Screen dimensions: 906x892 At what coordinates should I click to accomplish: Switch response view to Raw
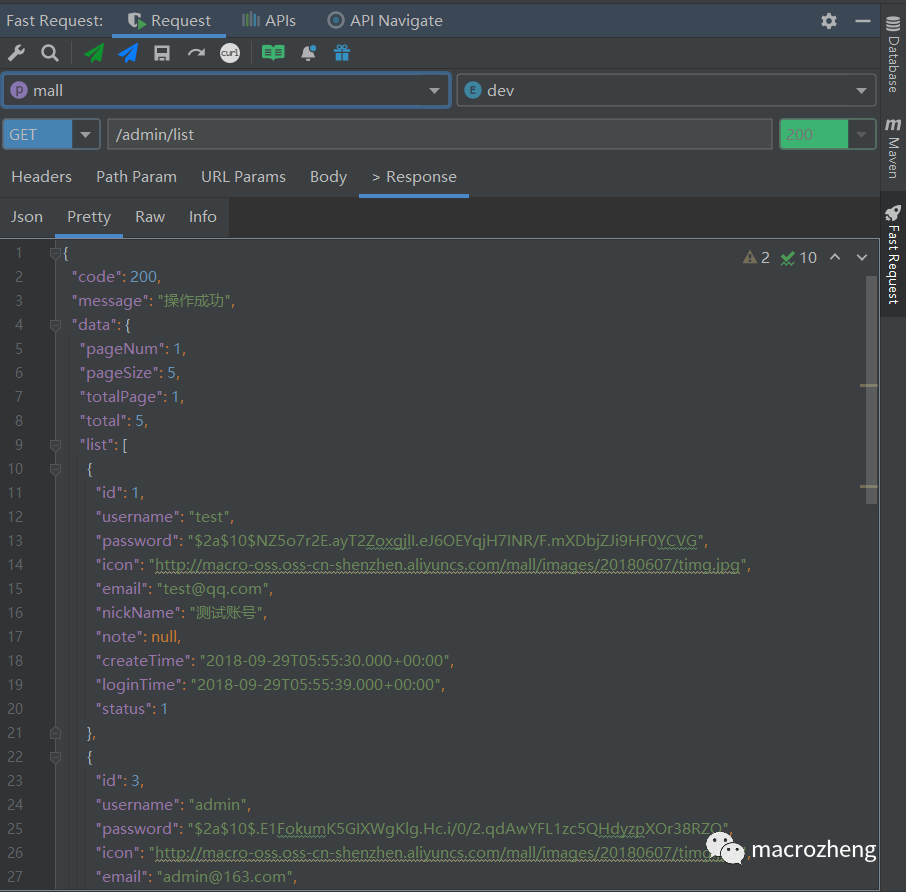point(150,217)
